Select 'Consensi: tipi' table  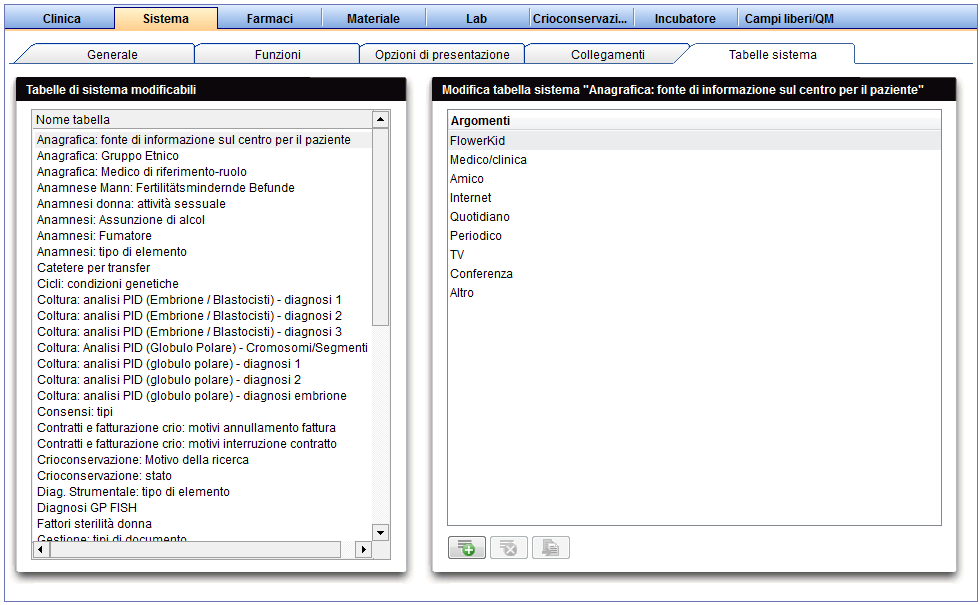[x=202, y=412]
